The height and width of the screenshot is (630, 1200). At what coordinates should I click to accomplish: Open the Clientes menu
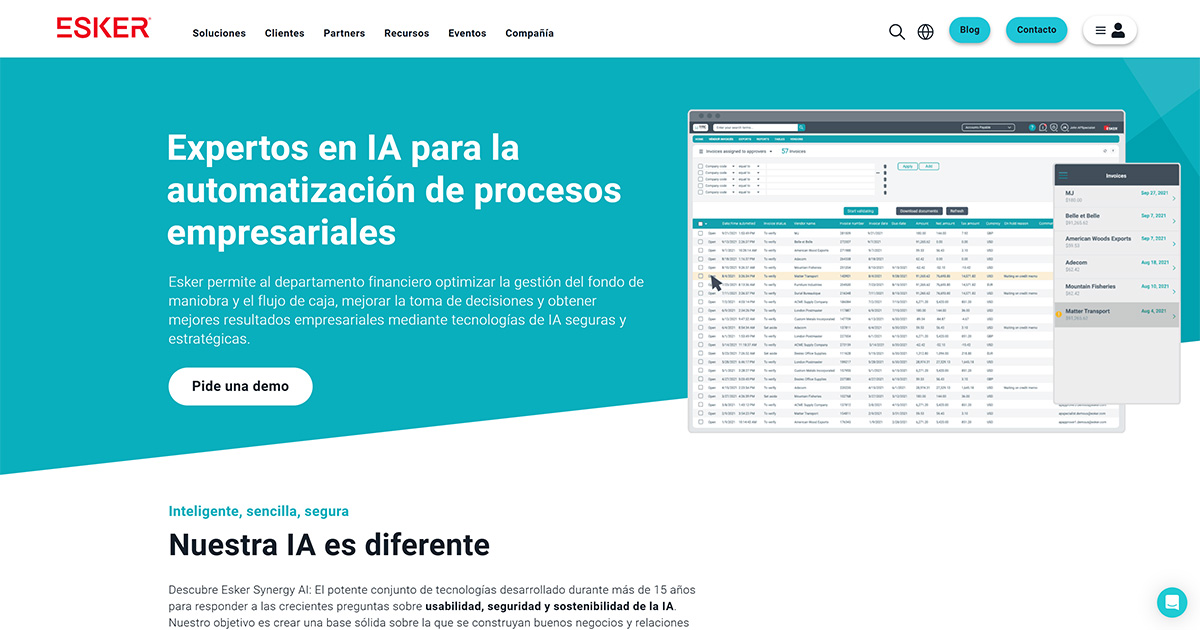click(x=285, y=33)
